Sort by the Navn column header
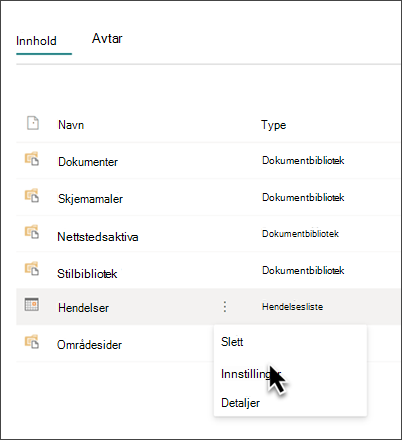This screenshot has height=440, width=402. [71, 125]
